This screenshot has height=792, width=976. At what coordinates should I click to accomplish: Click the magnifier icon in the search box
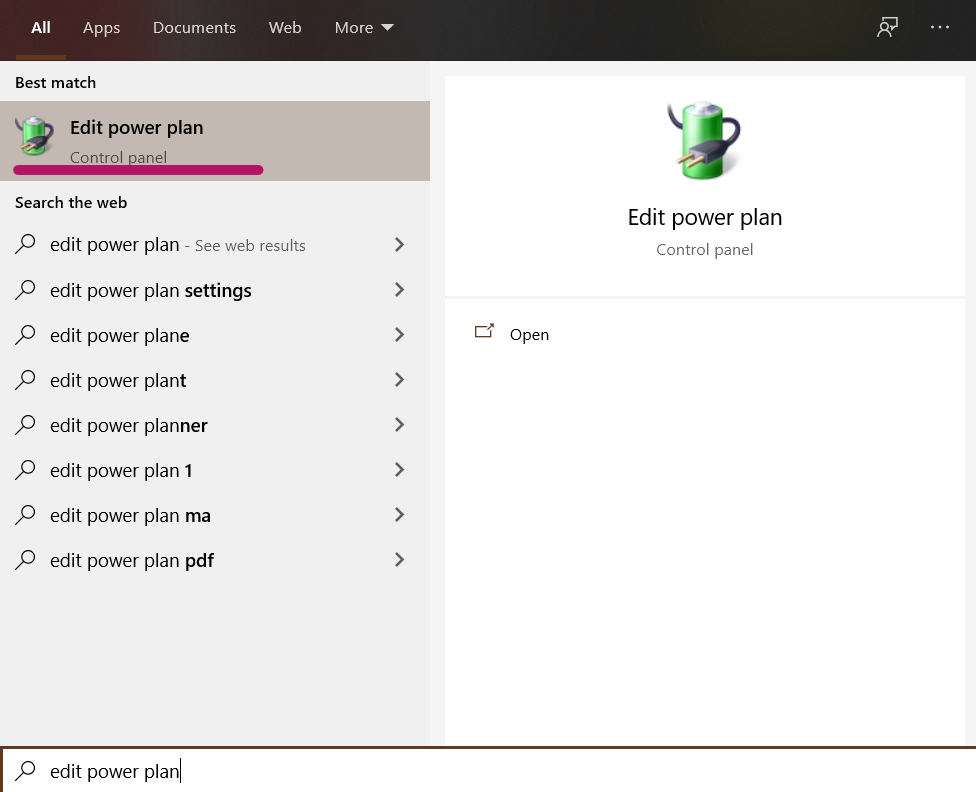[26, 771]
